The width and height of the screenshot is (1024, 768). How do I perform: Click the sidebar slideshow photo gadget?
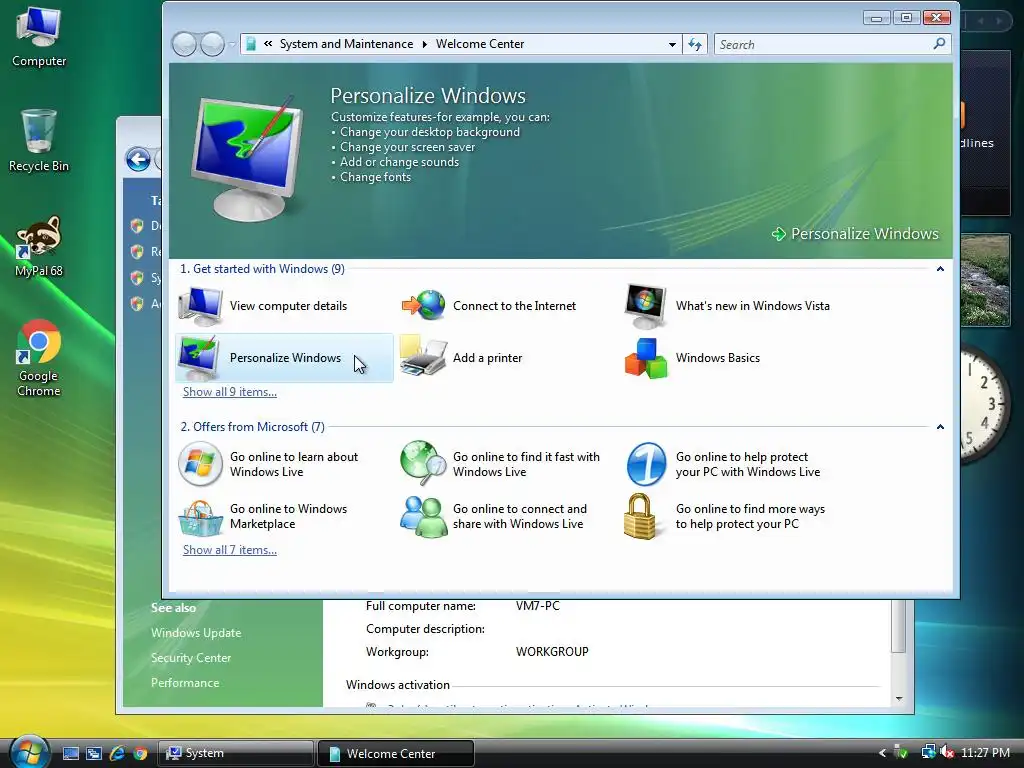click(985, 280)
